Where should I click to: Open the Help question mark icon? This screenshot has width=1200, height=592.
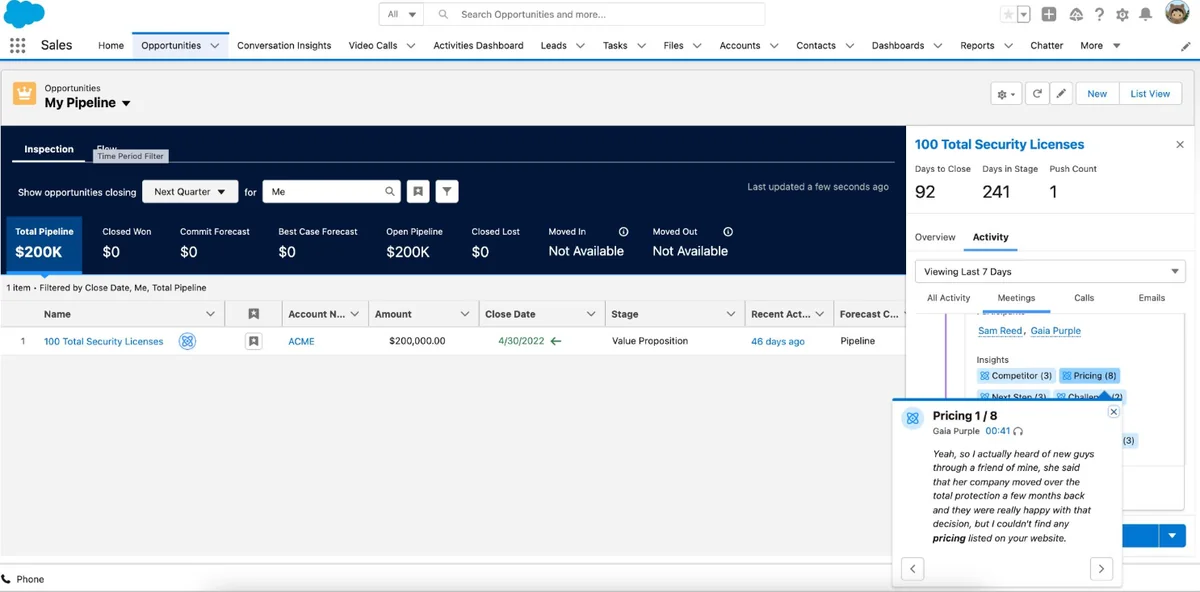pyautogui.click(x=1099, y=14)
